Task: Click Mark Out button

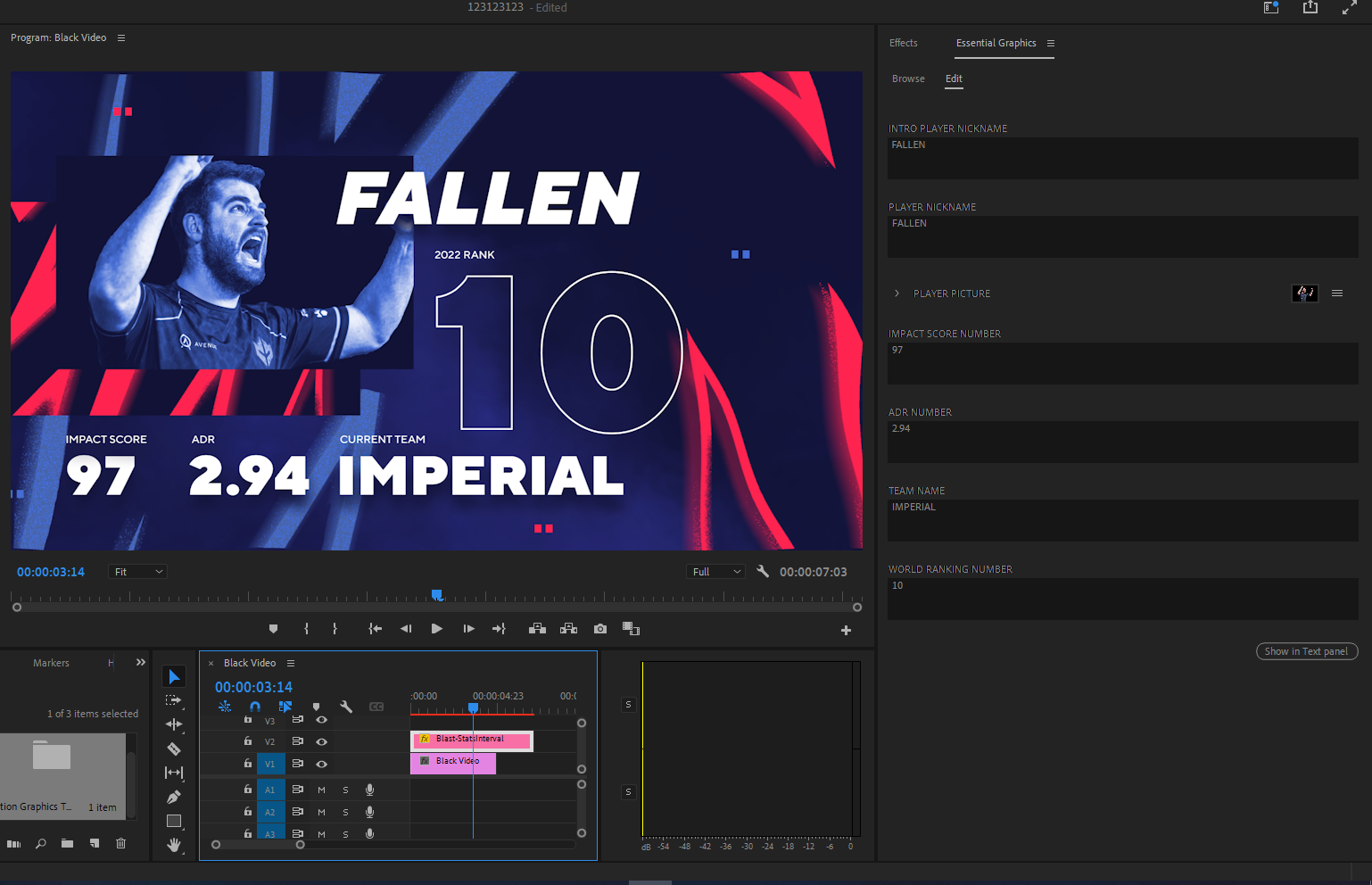Action: [335, 629]
